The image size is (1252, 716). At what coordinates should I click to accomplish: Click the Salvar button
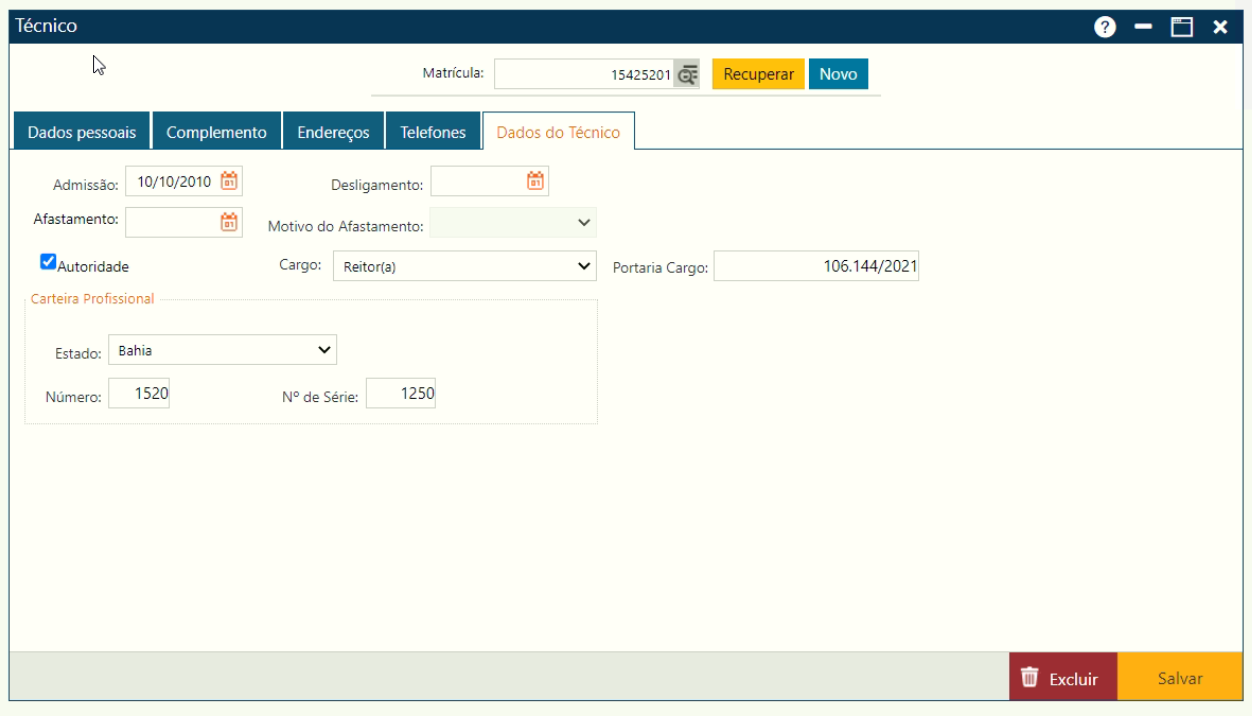[1179, 678]
